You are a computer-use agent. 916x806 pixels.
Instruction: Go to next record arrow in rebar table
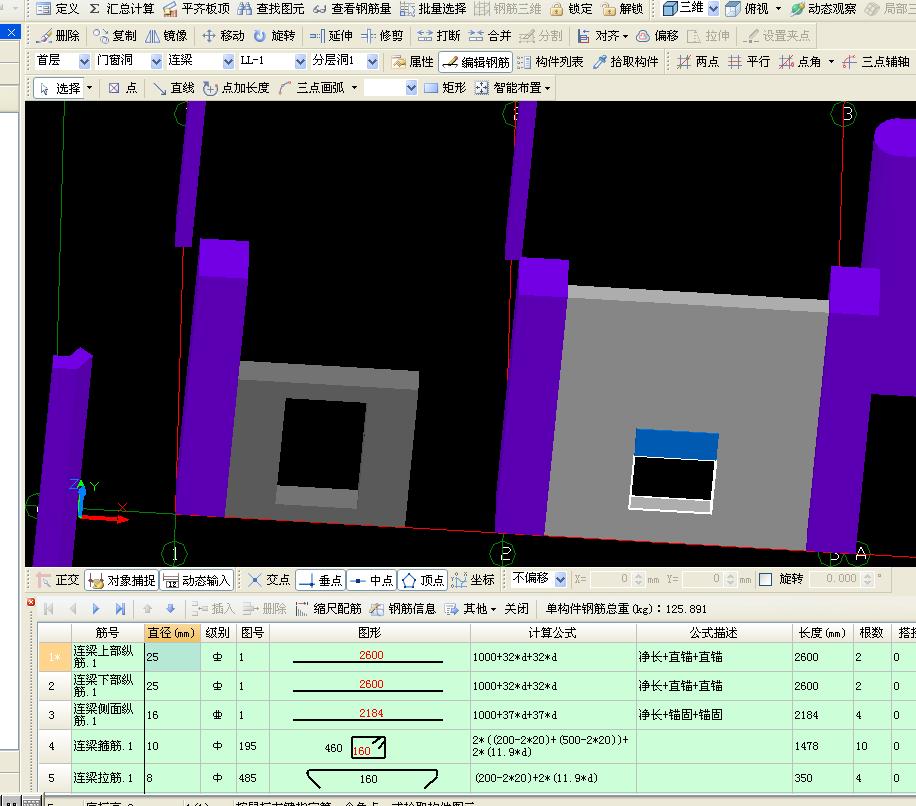[x=96, y=609]
